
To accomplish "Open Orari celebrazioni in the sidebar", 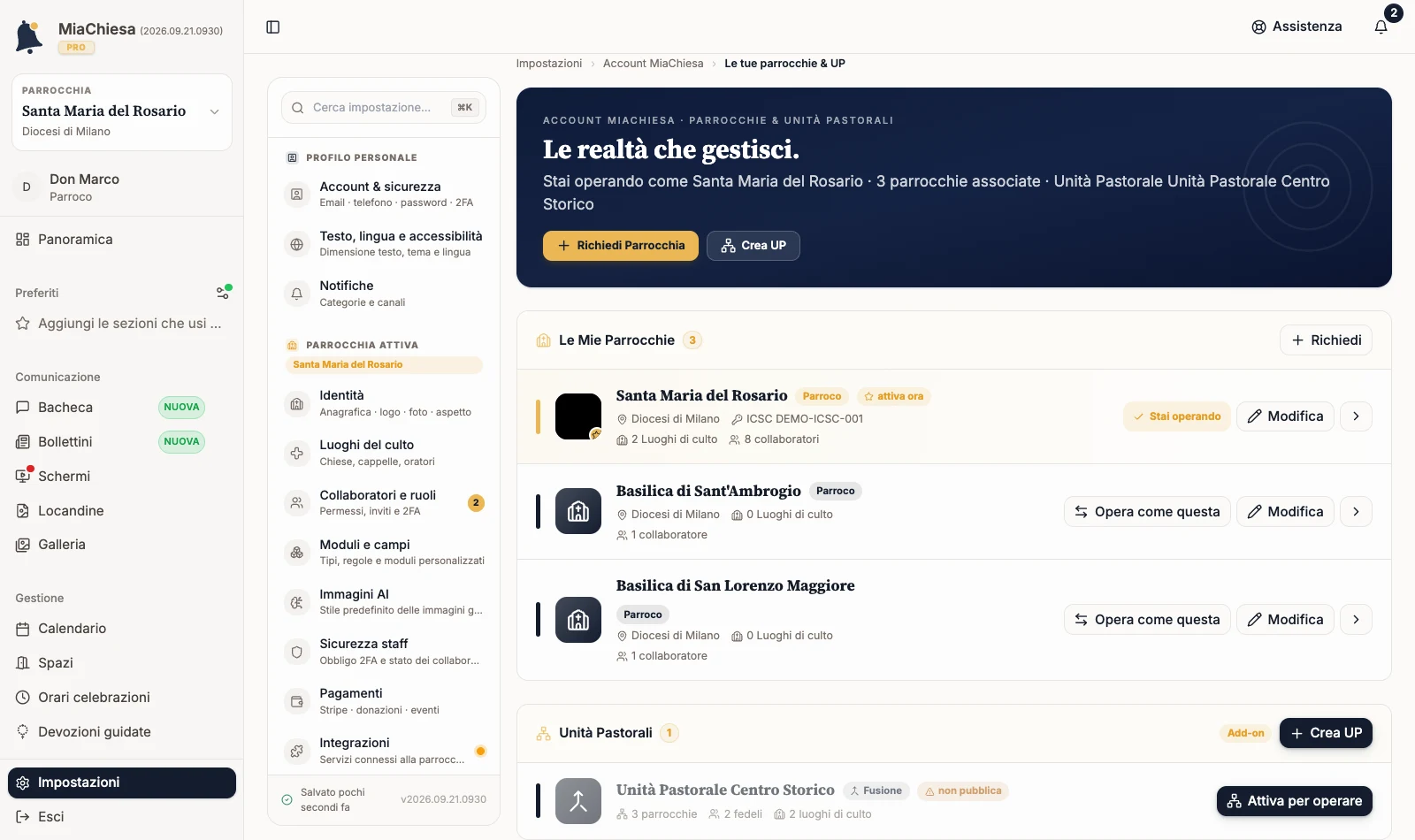I will coord(122,698).
